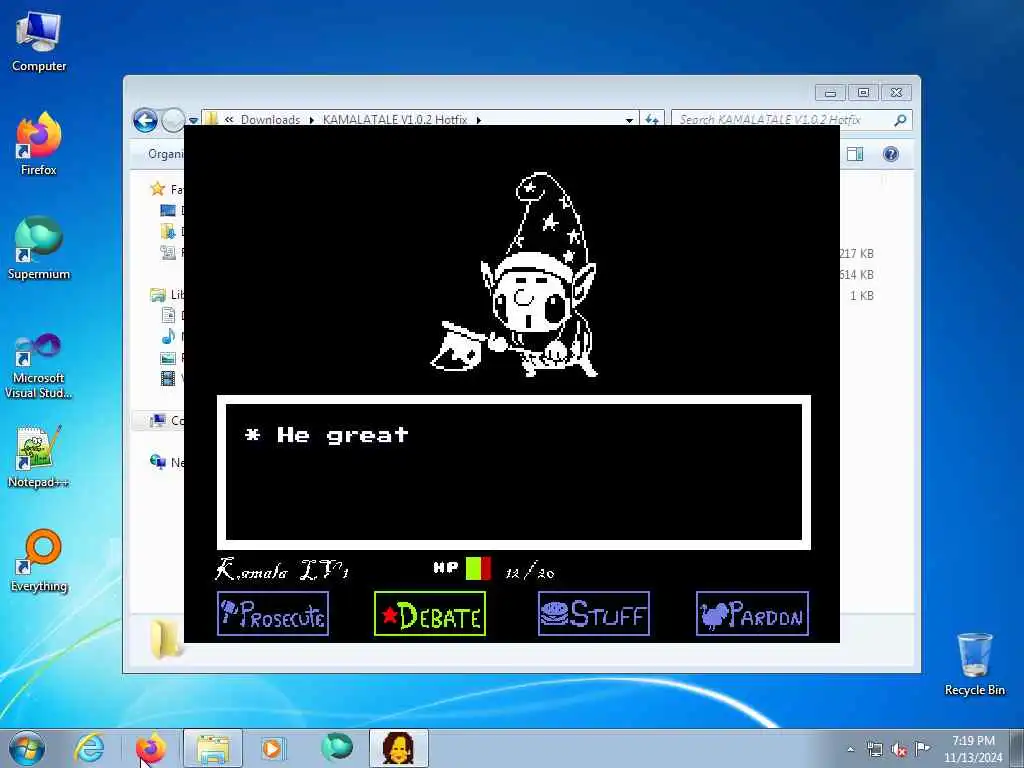Go back in Explorer window

[145, 120]
